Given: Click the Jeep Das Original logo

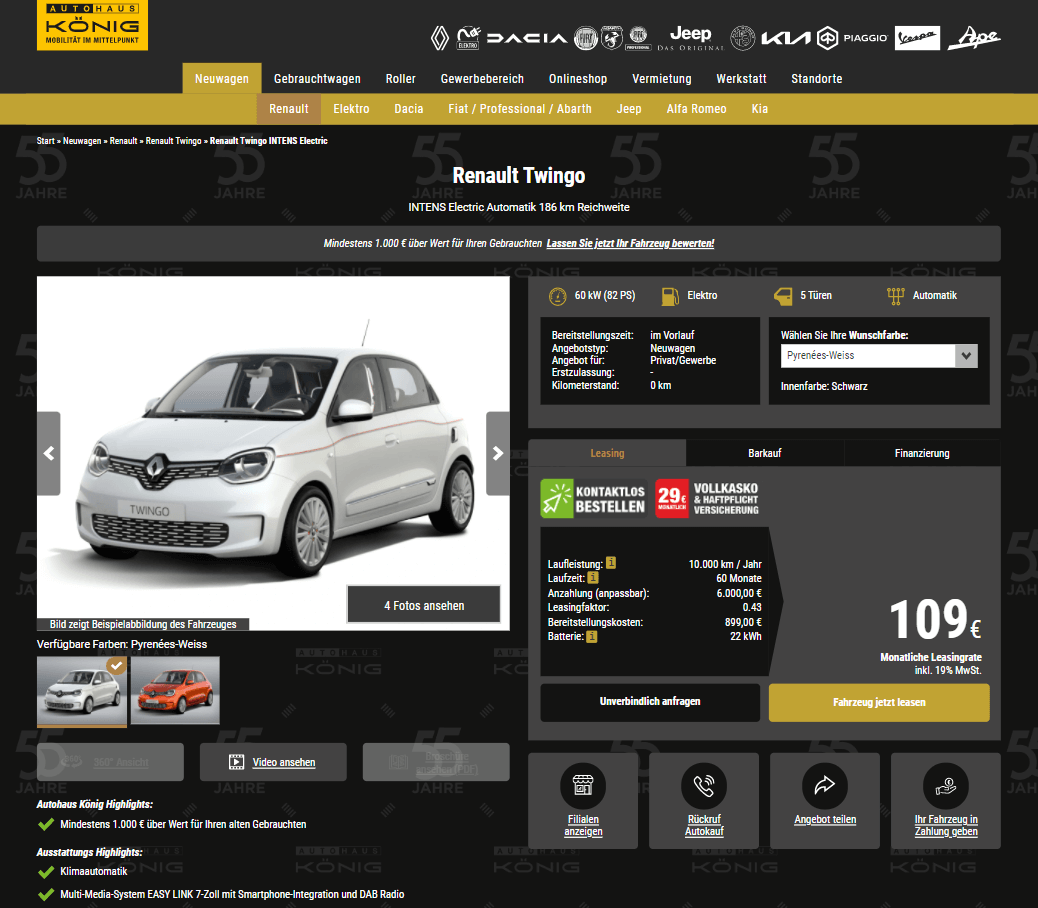Looking at the screenshot, I should (690, 38).
